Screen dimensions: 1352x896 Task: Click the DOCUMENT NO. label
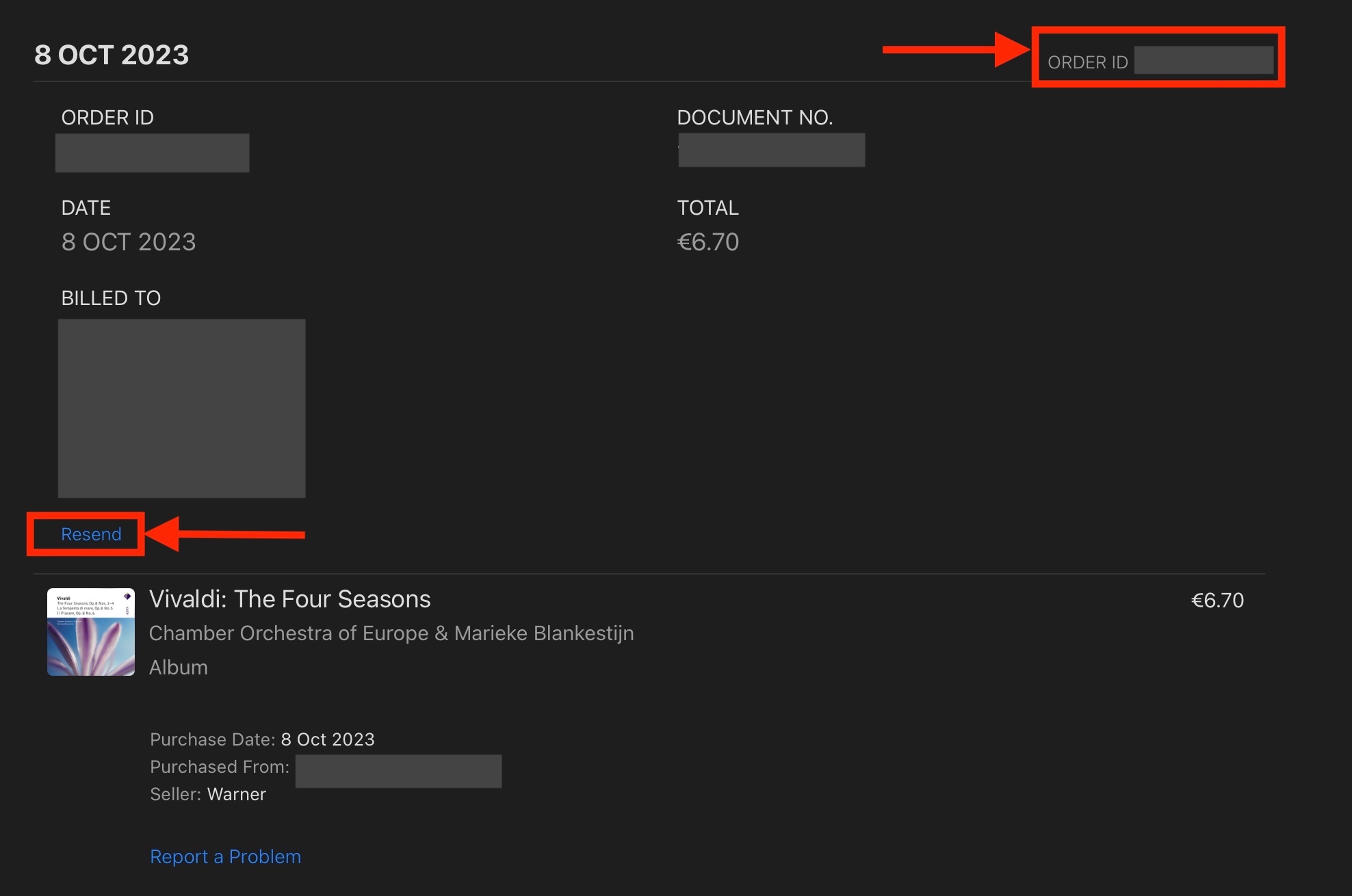755,118
